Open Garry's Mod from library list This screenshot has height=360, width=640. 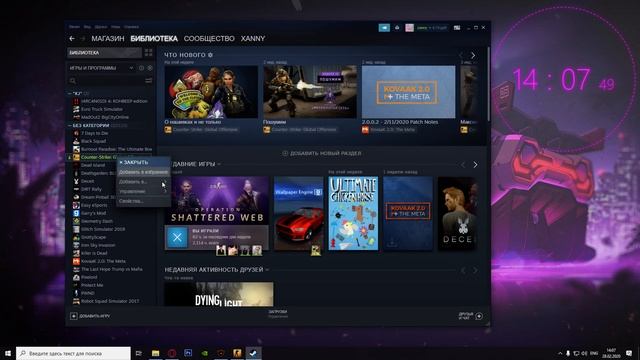93,213
